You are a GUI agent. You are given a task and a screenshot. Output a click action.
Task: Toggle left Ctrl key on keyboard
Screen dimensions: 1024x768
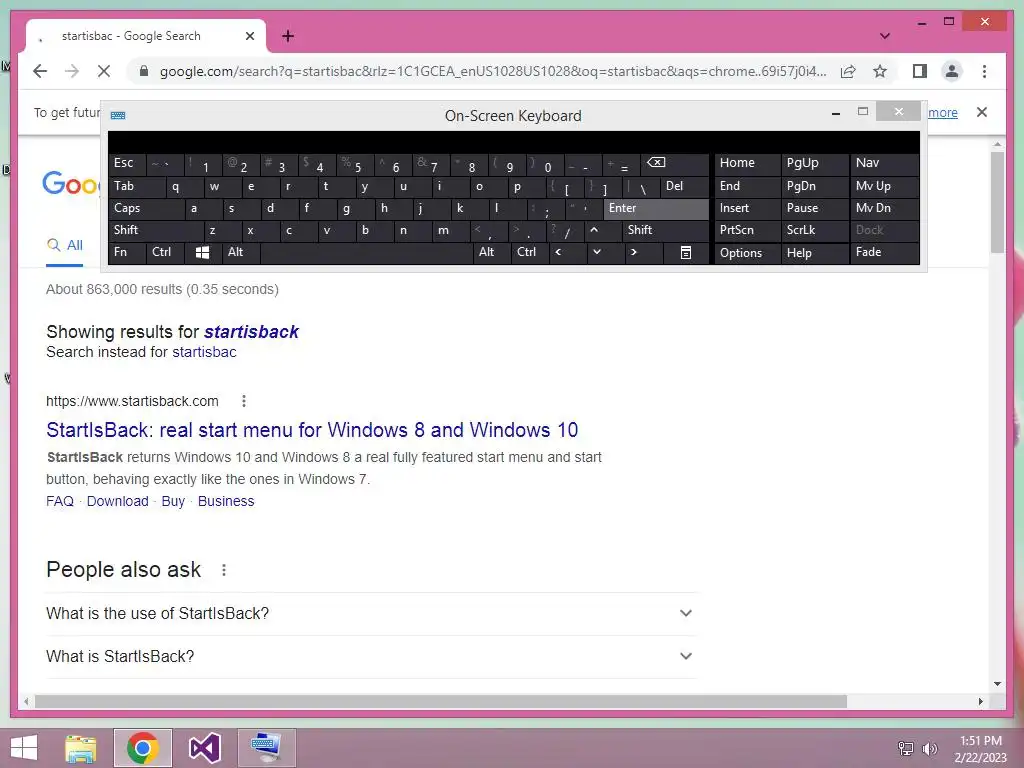coord(165,252)
